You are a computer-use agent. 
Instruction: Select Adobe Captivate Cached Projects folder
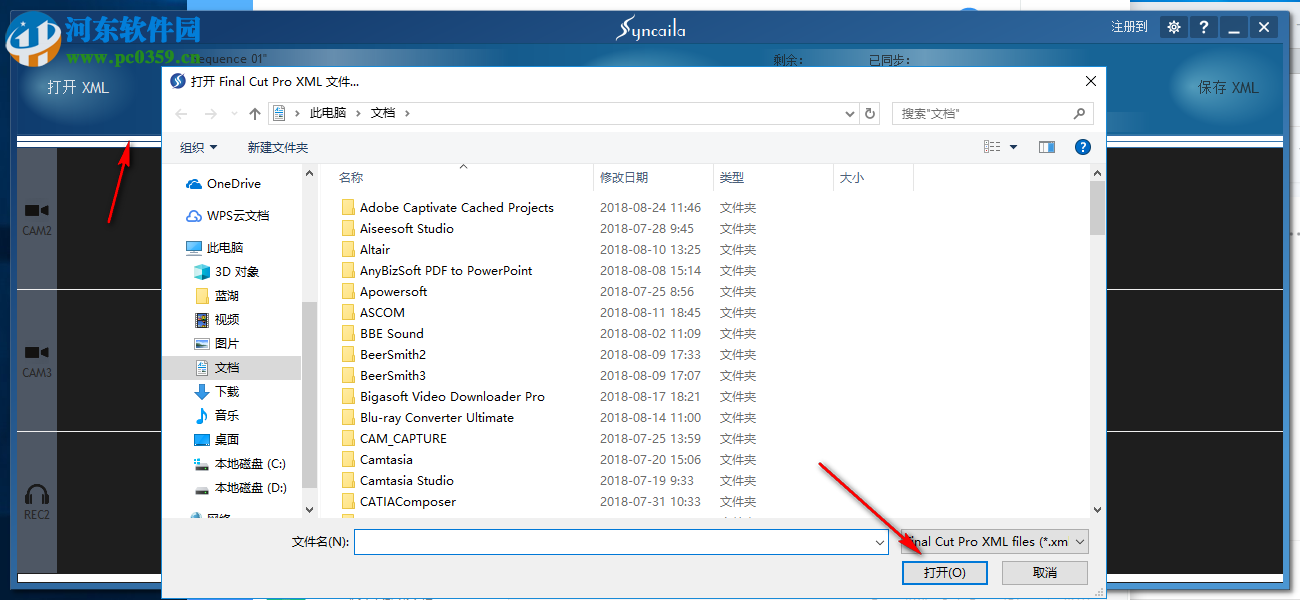447,208
